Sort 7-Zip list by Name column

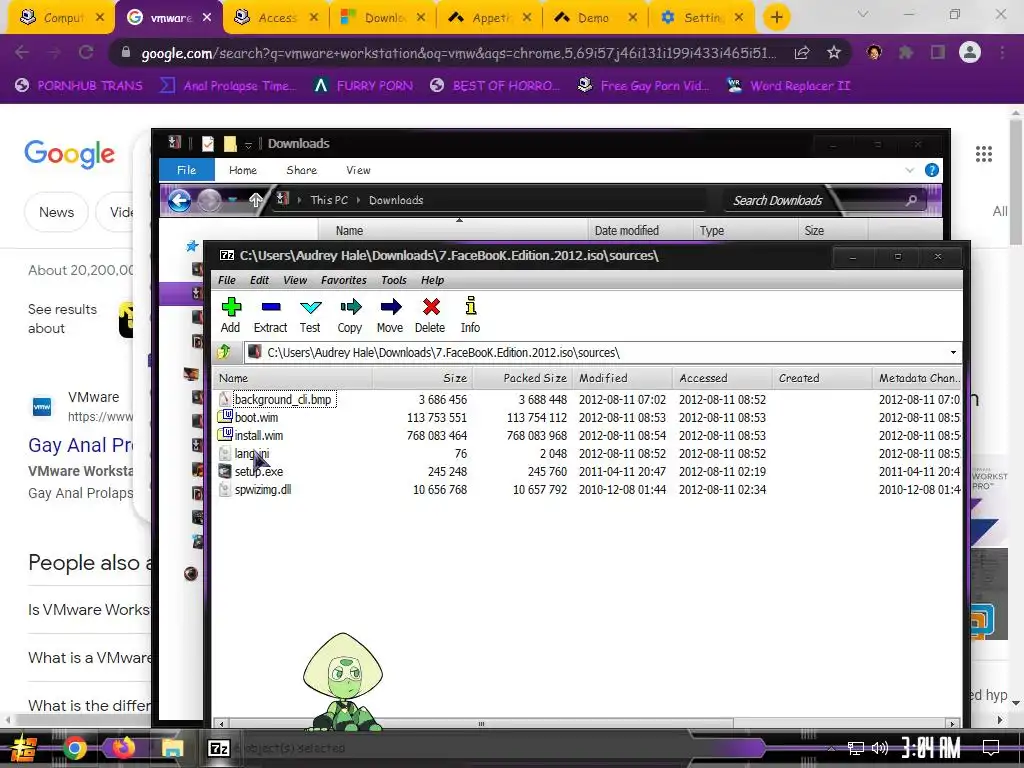(x=293, y=378)
